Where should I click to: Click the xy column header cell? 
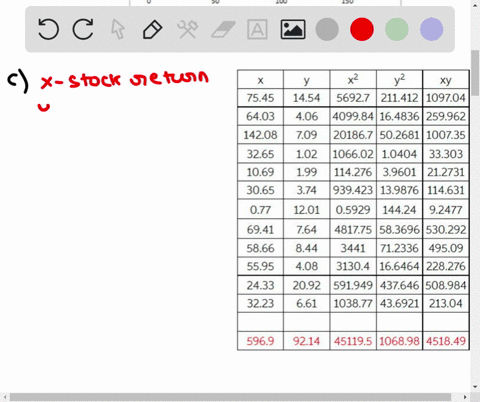click(x=446, y=79)
